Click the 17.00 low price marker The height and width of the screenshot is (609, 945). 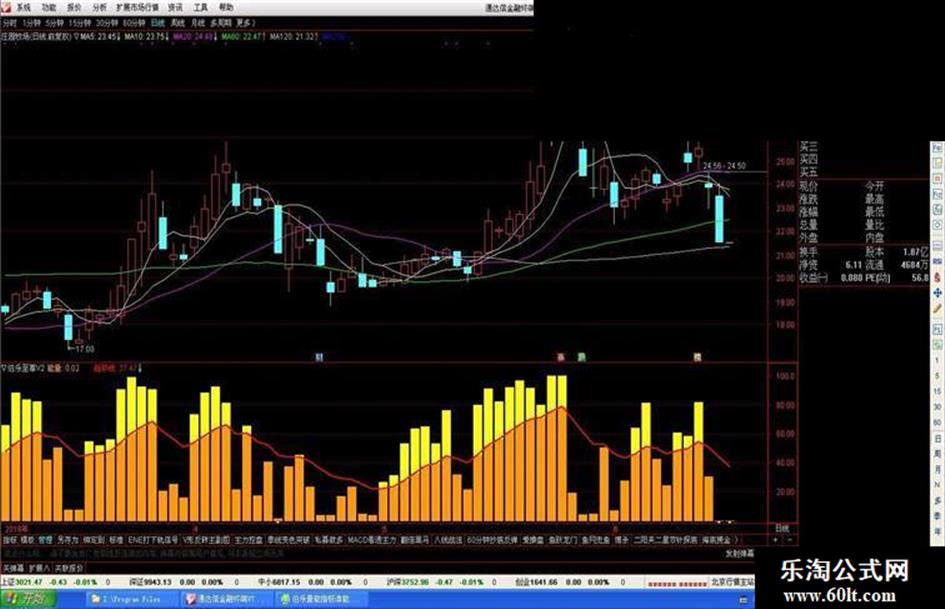click(x=84, y=349)
